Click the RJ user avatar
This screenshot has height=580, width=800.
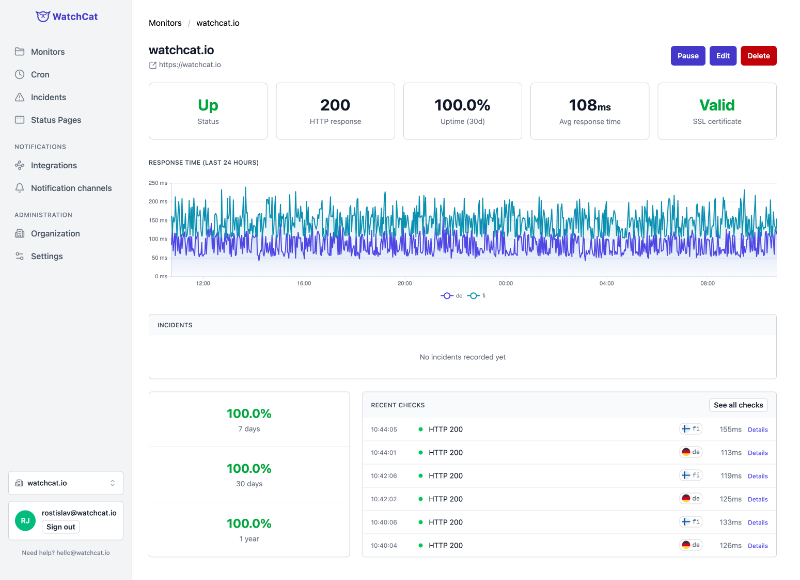[25, 521]
